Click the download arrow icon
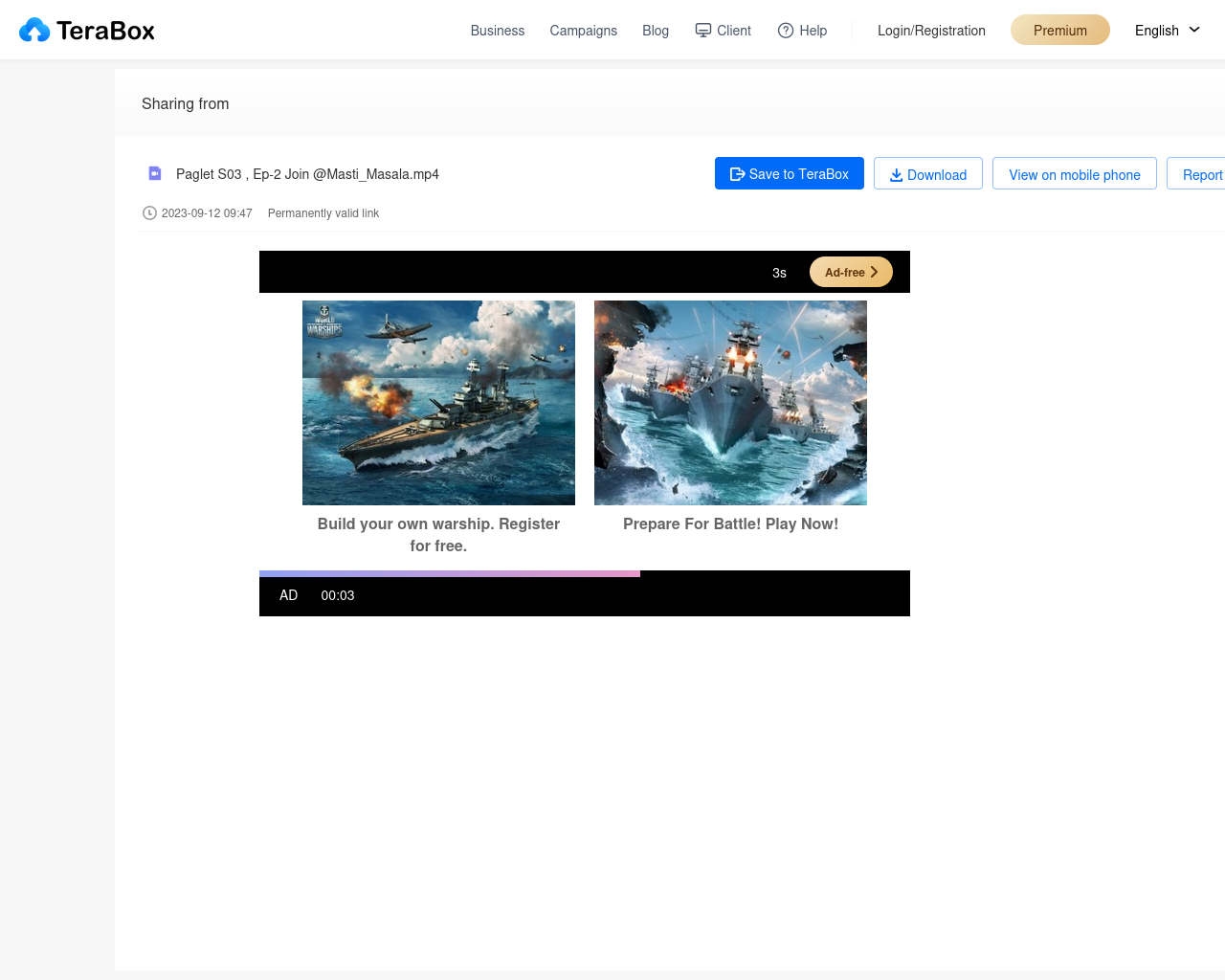 tap(897, 175)
